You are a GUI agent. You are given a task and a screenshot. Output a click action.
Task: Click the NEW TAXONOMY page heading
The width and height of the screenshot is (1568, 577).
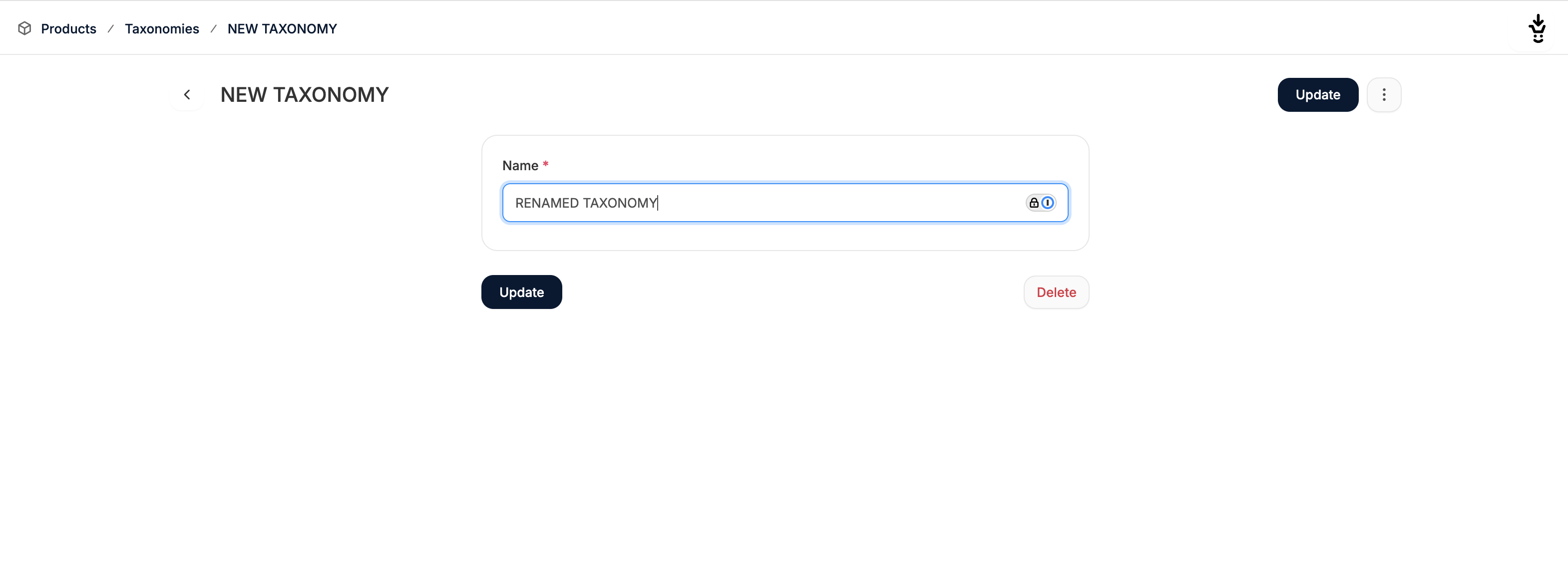click(304, 95)
